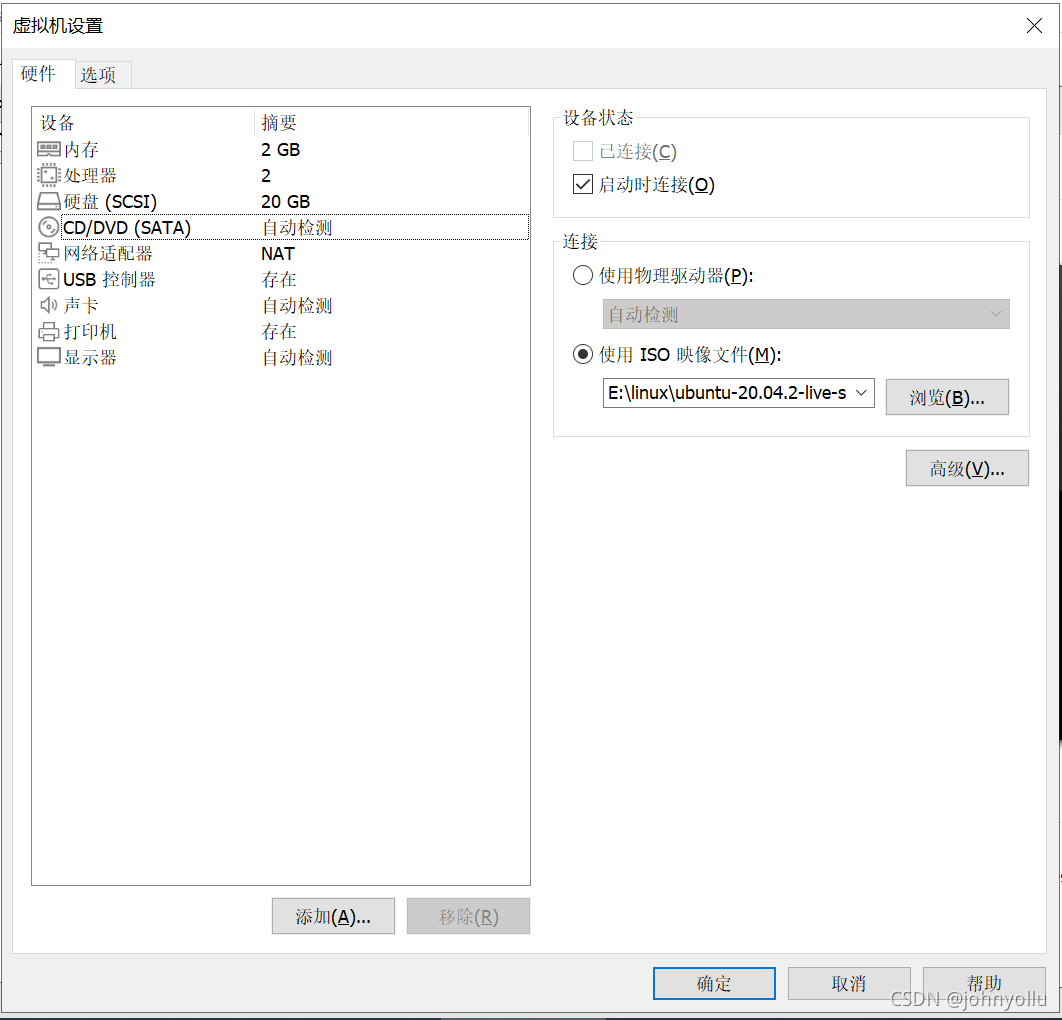Screen dimensions: 1062x1020
Task: Select the 显示器 display row label
Action: [x=90, y=357]
